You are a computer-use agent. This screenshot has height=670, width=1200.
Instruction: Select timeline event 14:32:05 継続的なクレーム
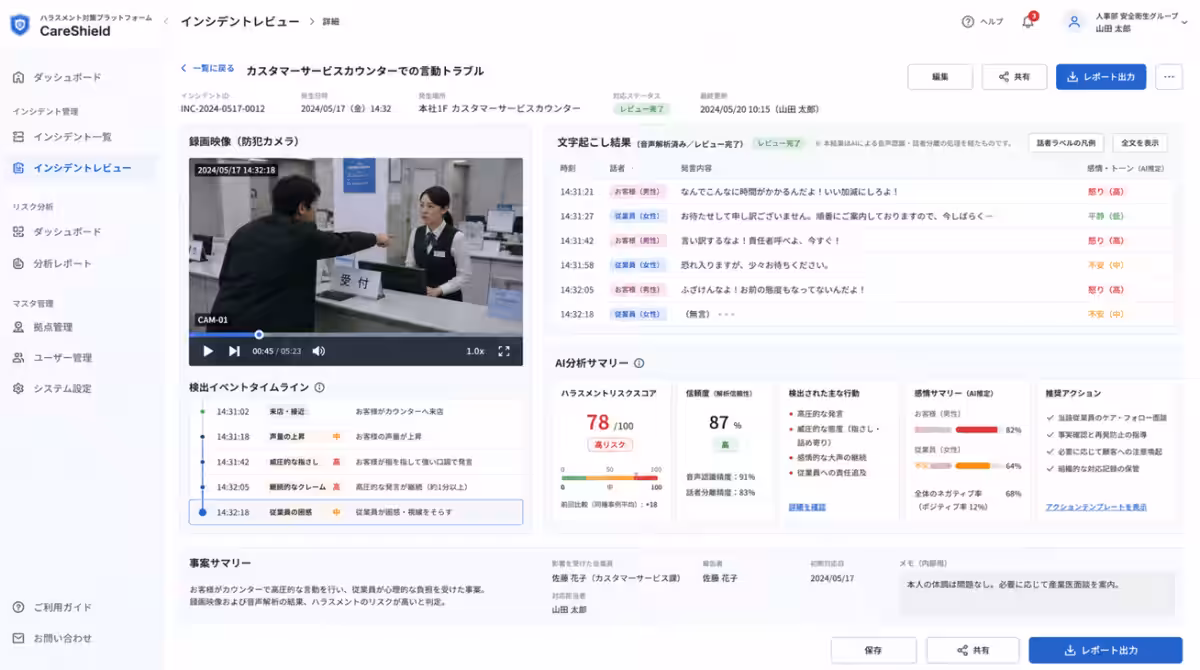[x=356, y=487]
